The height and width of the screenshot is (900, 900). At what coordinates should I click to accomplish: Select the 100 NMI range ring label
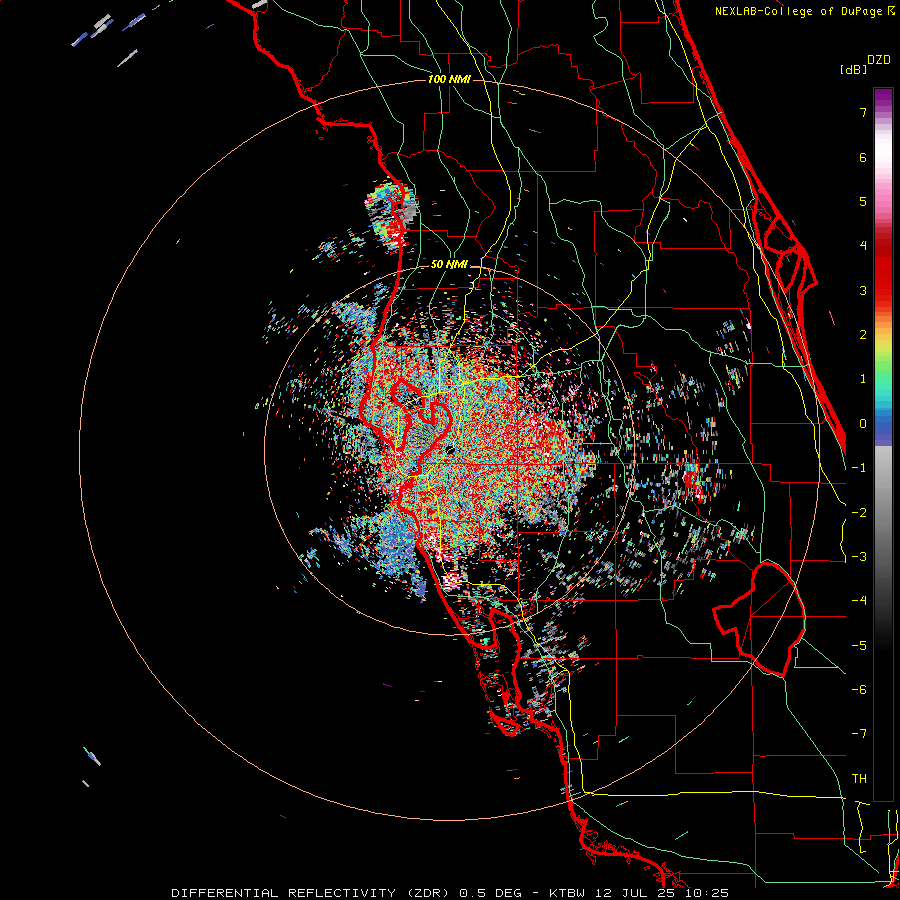(x=449, y=79)
